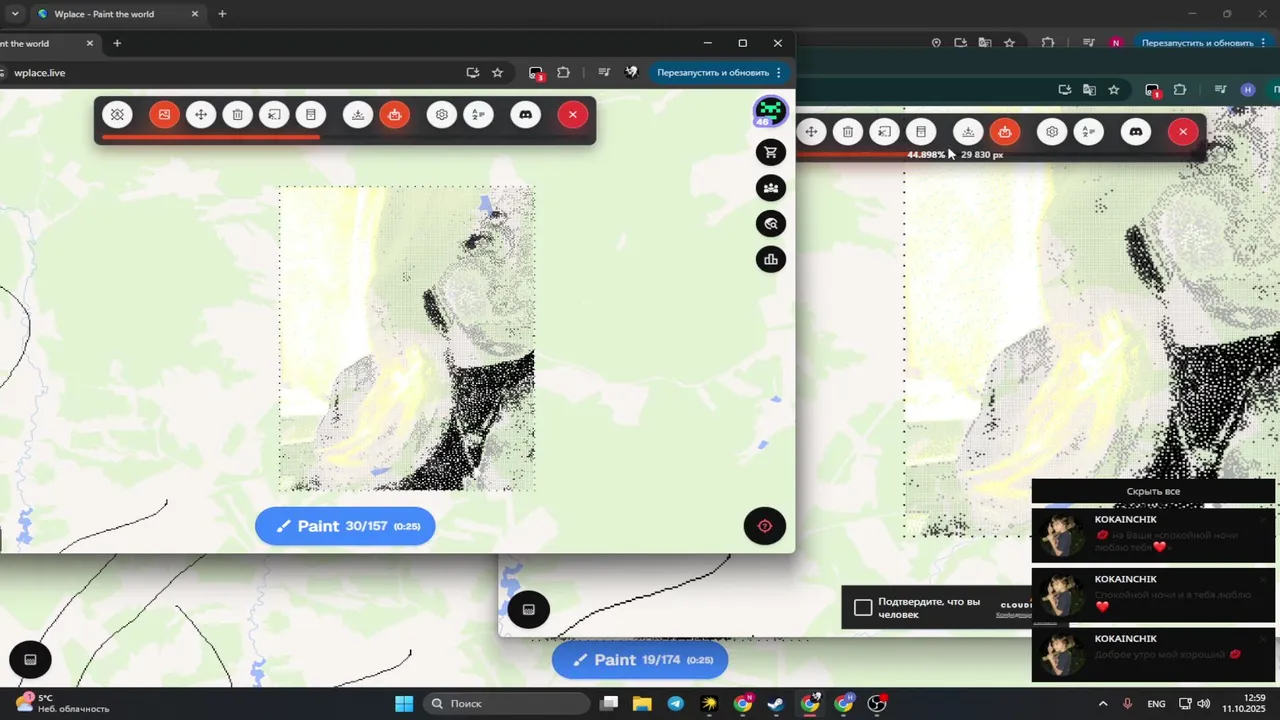The height and width of the screenshot is (720, 1280).
Task: Click 'Перезапустить и обновить' in back window
Action: pyautogui.click(x=1197, y=43)
